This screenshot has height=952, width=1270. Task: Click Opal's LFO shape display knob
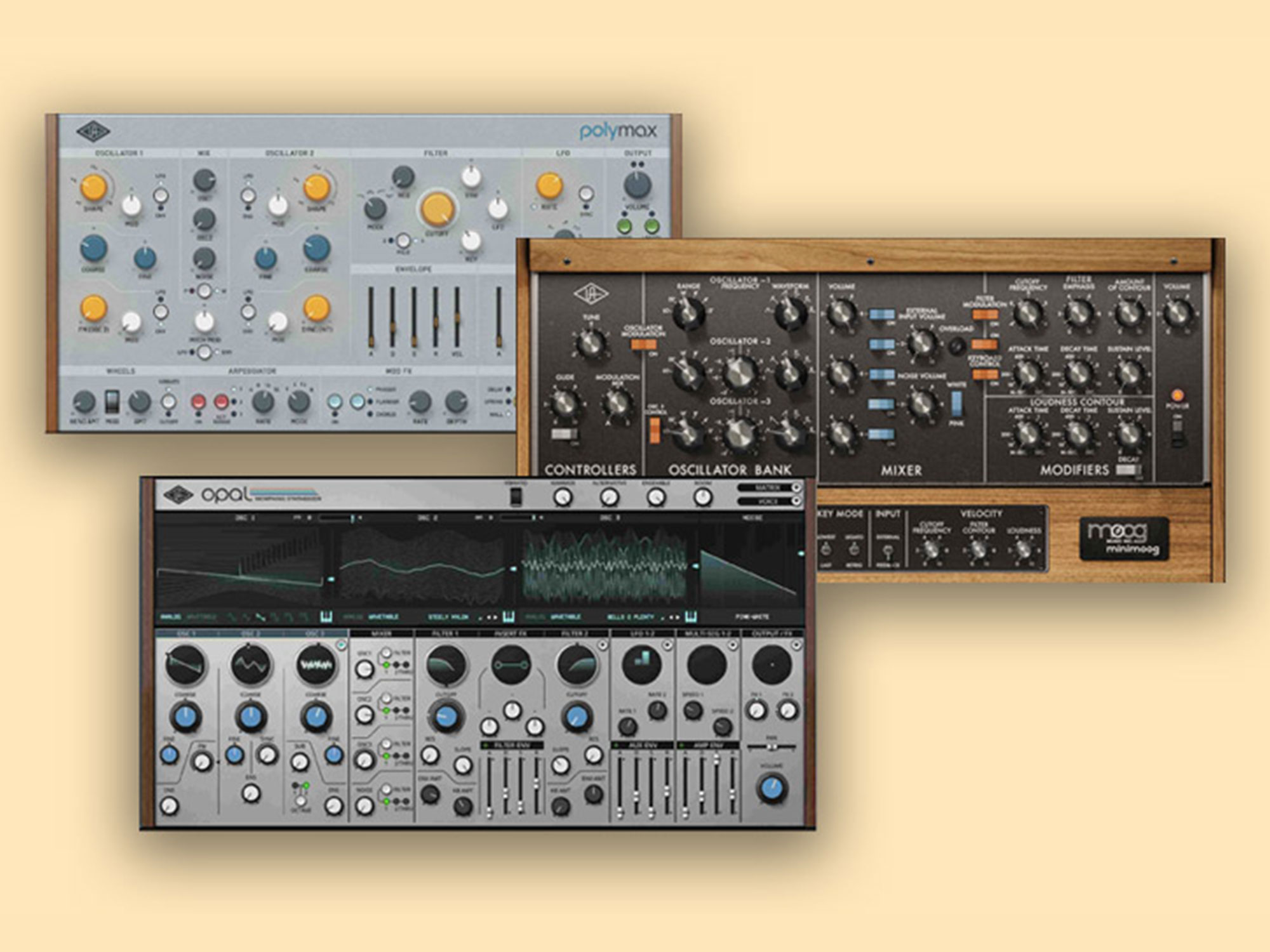tap(643, 664)
